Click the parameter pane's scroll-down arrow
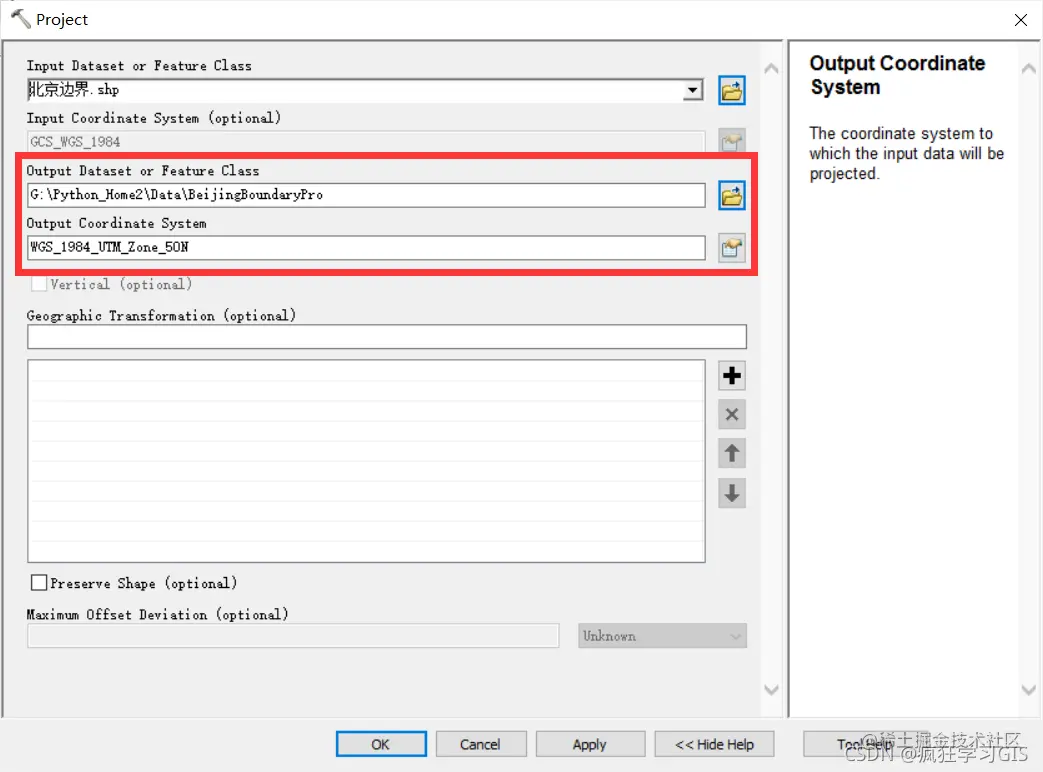 (x=771, y=690)
